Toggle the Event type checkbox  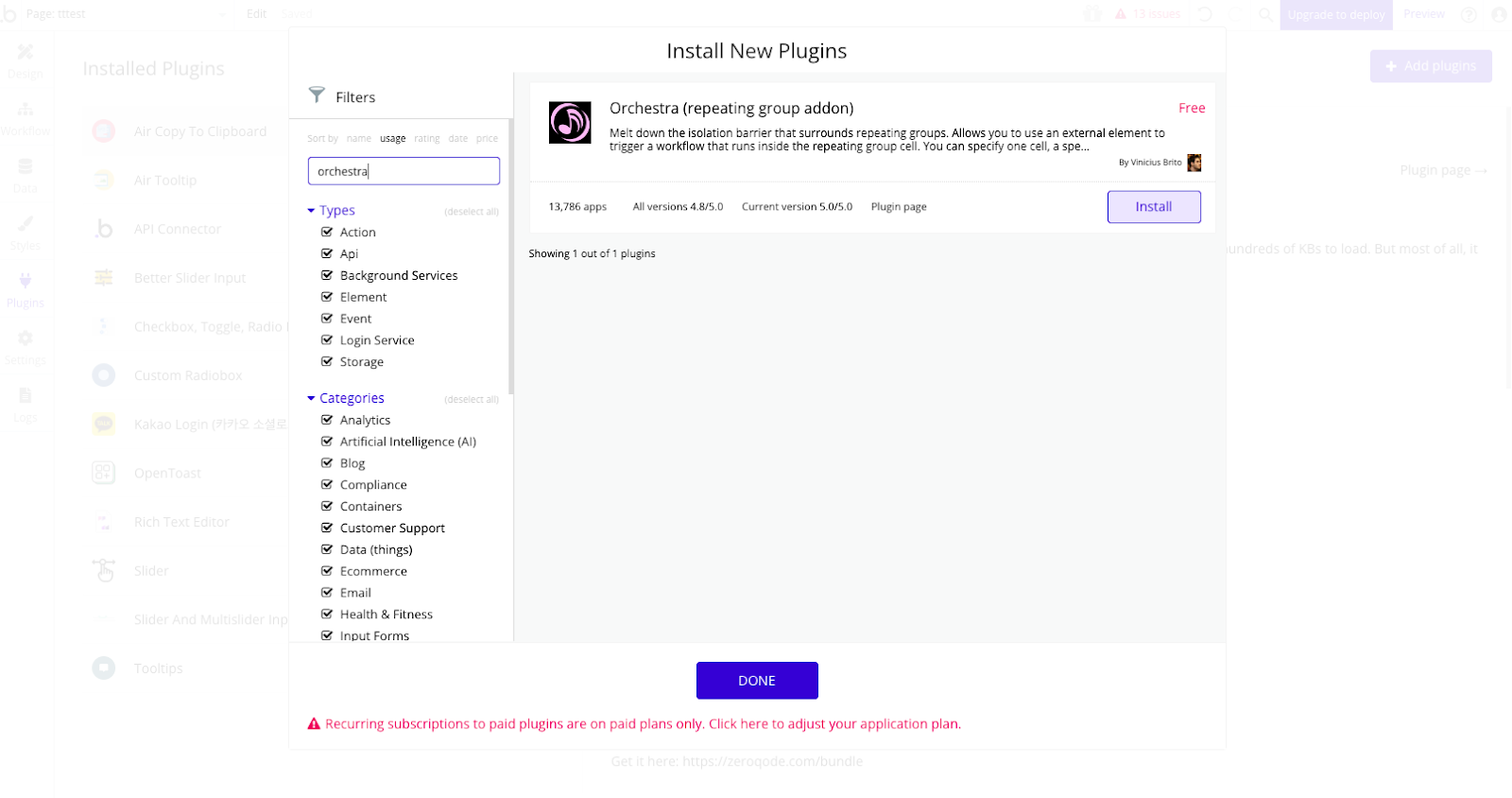click(327, 319)
